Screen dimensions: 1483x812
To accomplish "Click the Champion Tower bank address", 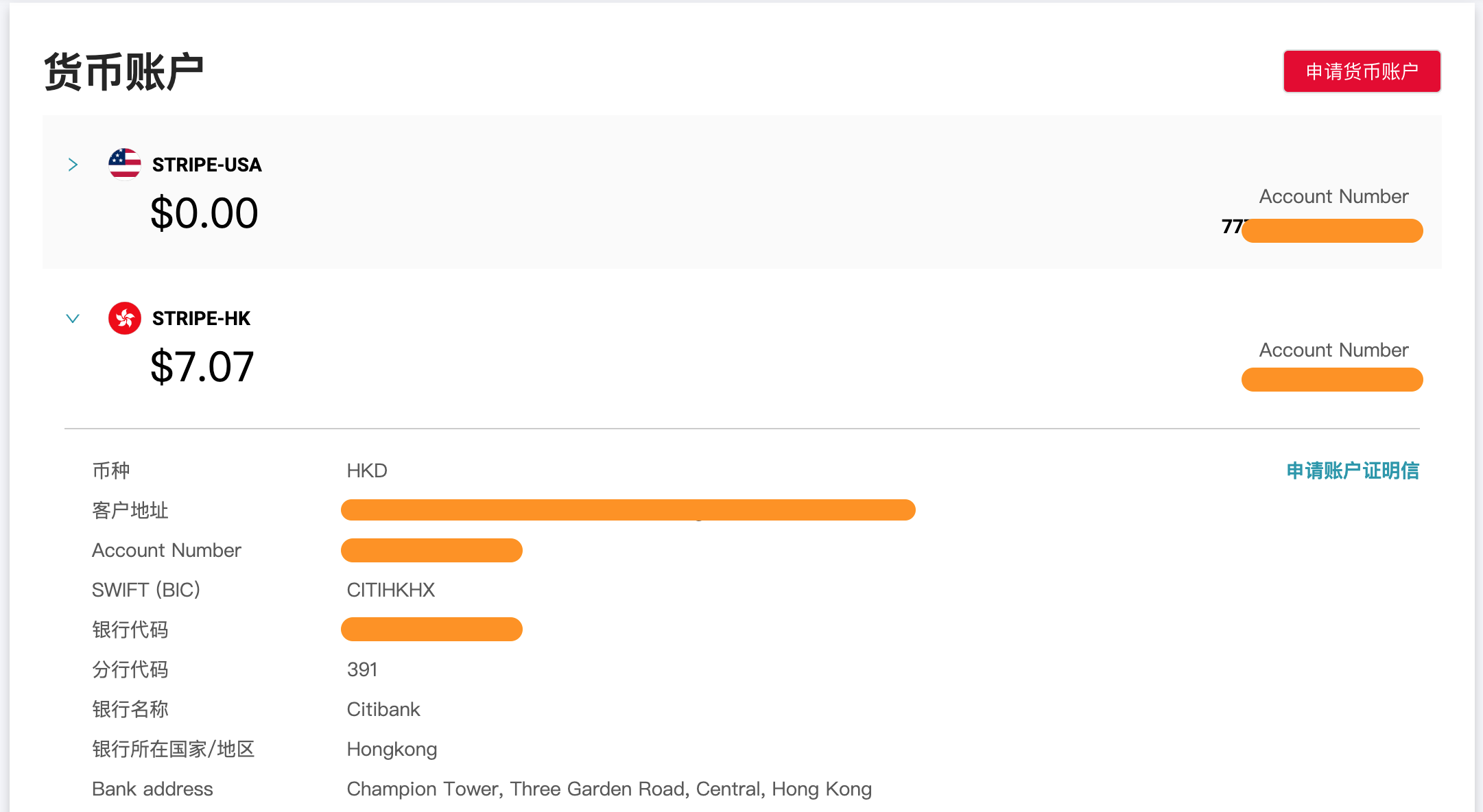I will point(608,789).
